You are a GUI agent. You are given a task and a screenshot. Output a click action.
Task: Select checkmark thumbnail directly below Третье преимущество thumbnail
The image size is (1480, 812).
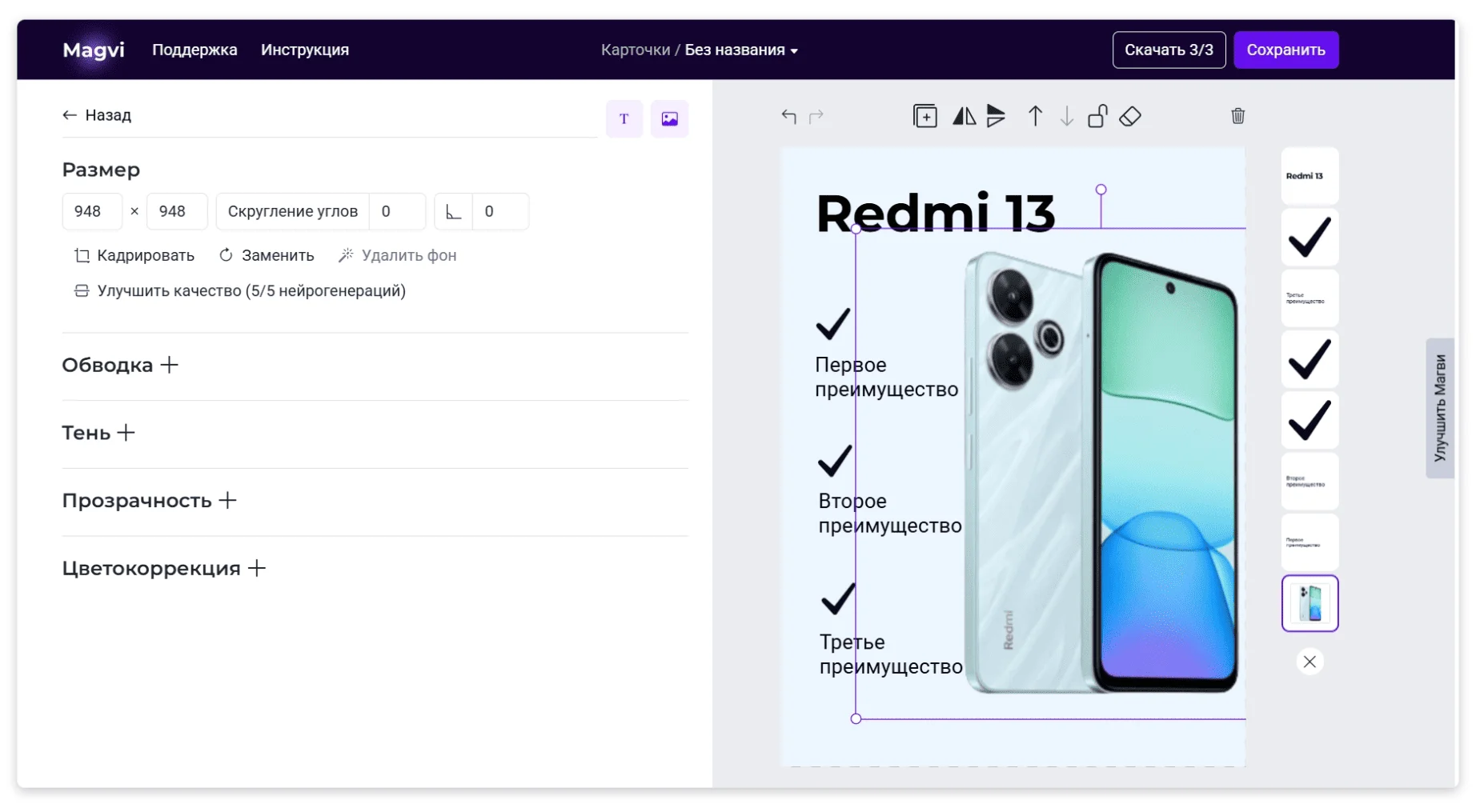pos(1310,359)
